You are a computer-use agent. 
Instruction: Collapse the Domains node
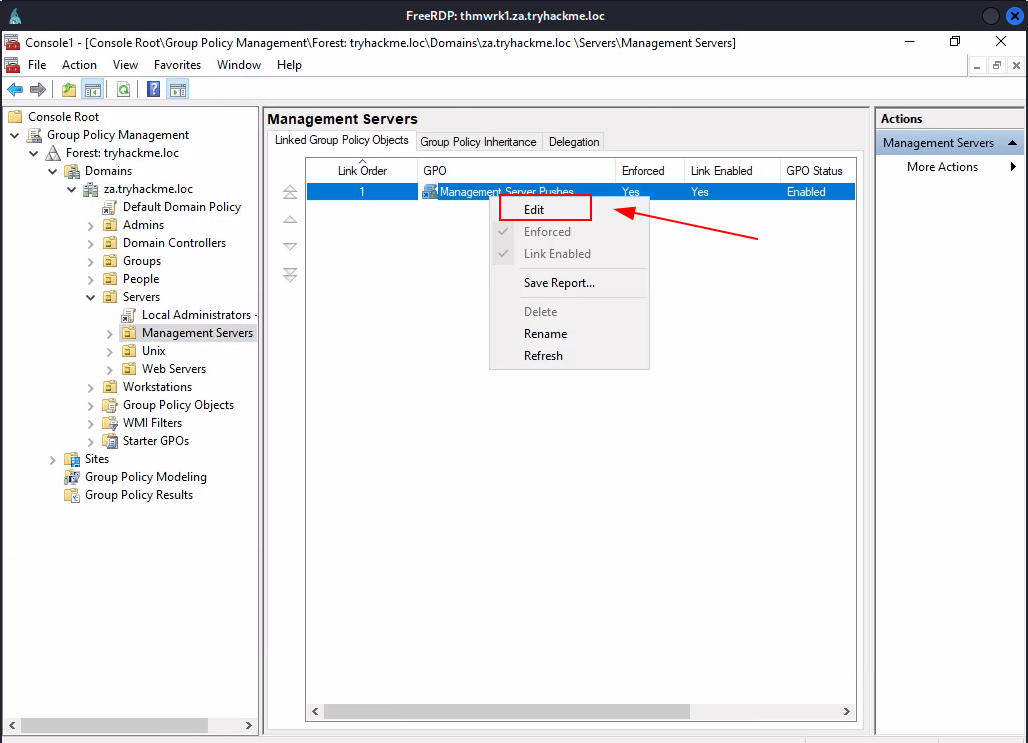click(53, 171)
